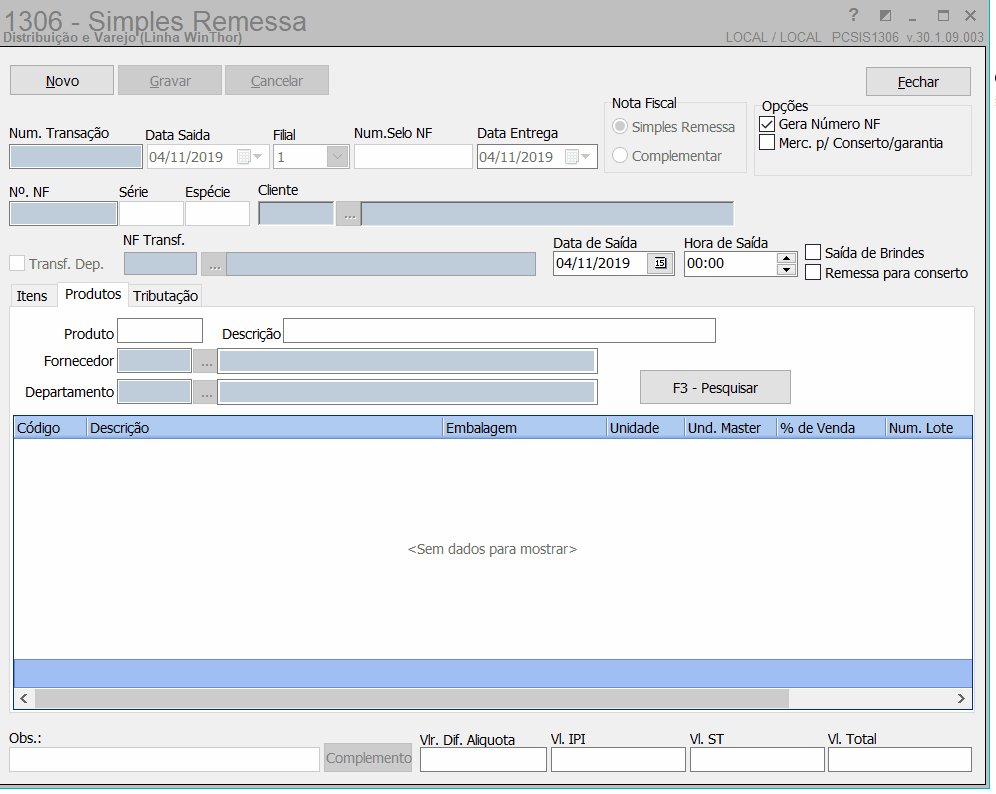The image size is (996, 794).
Task: Click the Fechar button
Action: coord(918,82)
